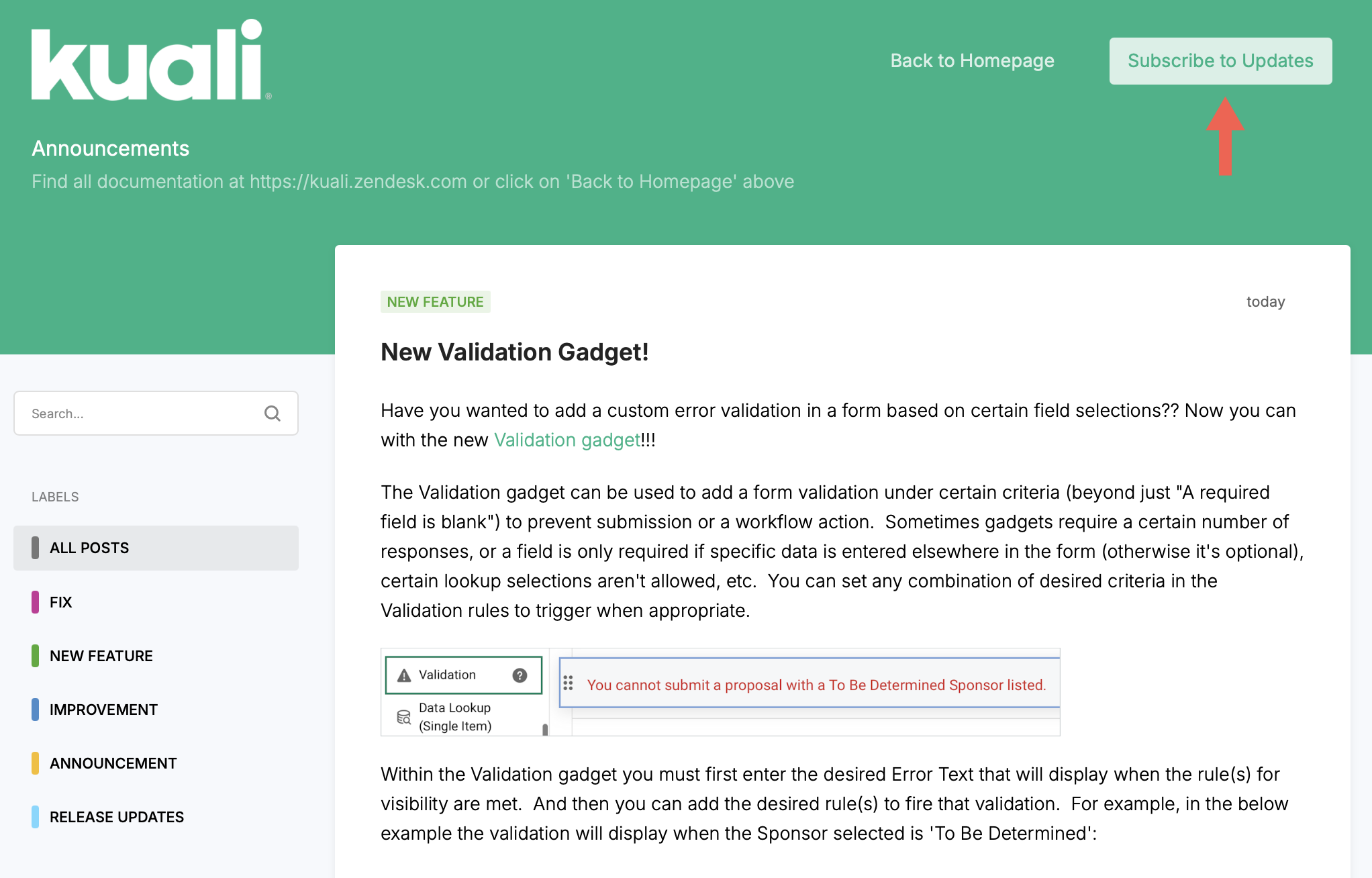1372x878 pixels.
Task: Go back to the homepage
Action: click(972, 60)
